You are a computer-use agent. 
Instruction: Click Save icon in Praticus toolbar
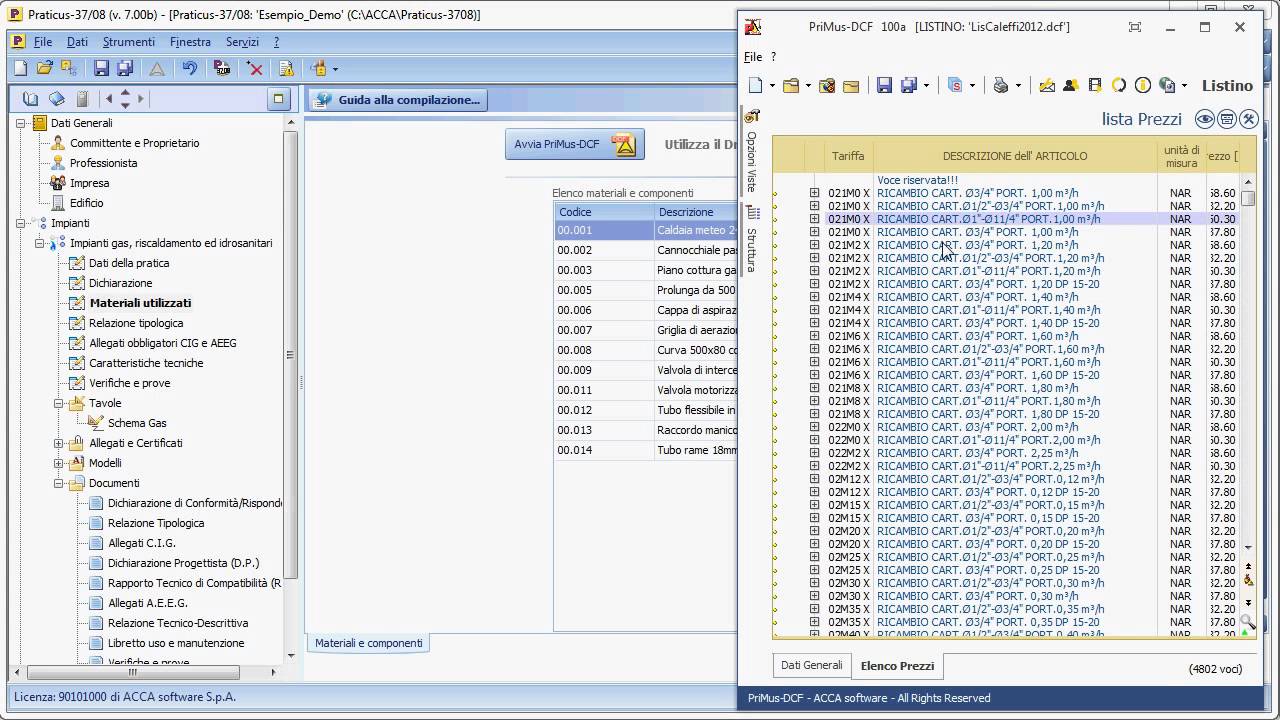point(101,68)
